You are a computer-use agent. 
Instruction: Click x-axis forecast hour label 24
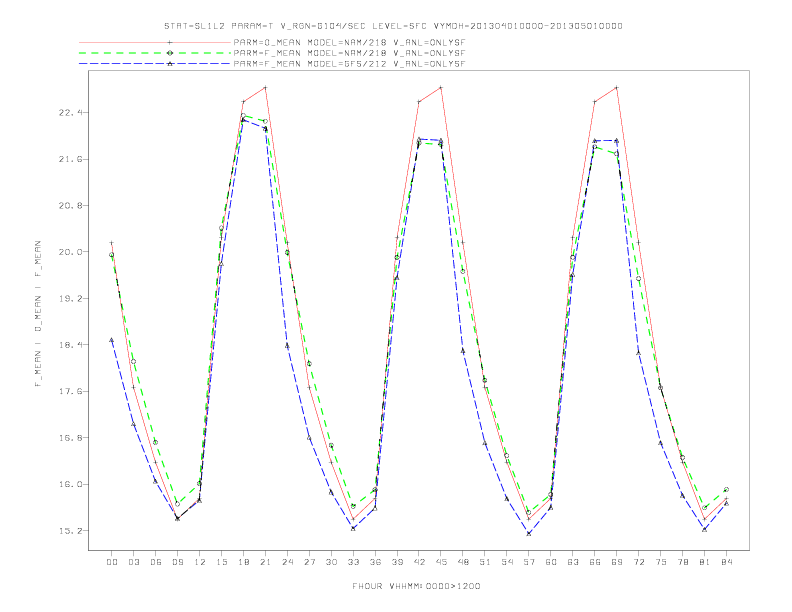287,562
